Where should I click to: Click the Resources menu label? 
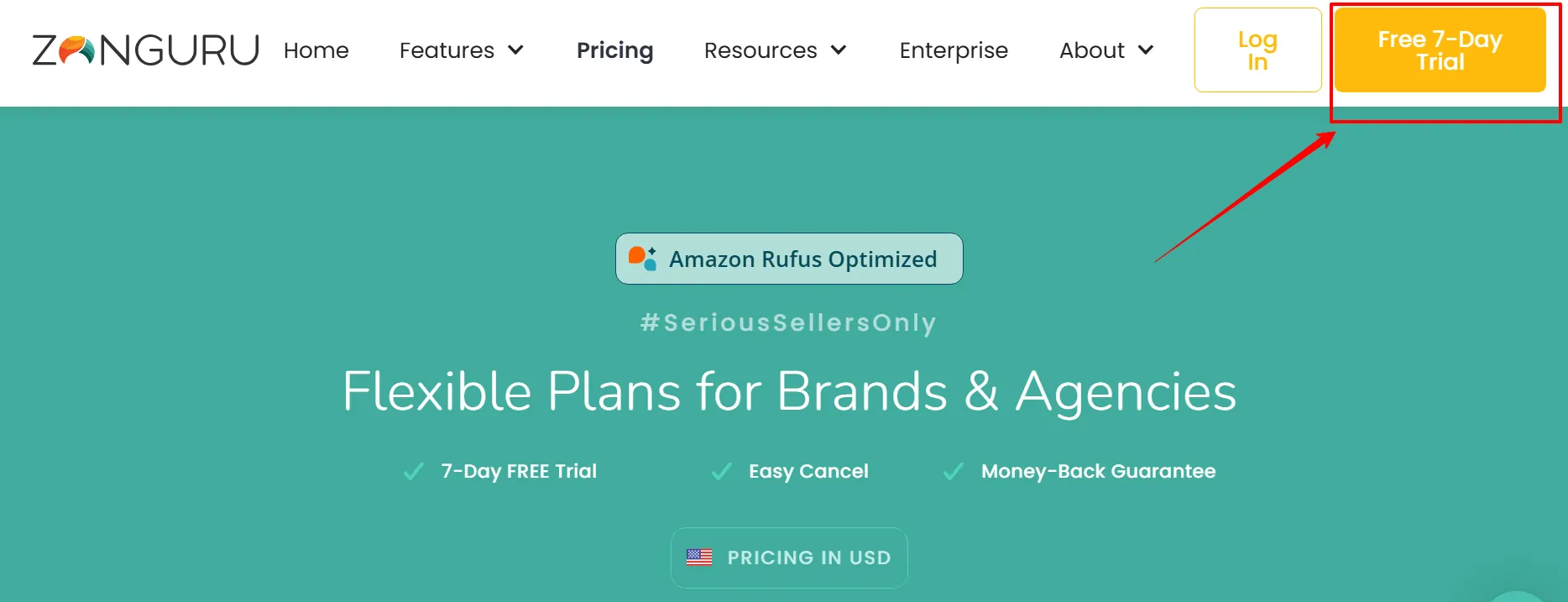760,50
